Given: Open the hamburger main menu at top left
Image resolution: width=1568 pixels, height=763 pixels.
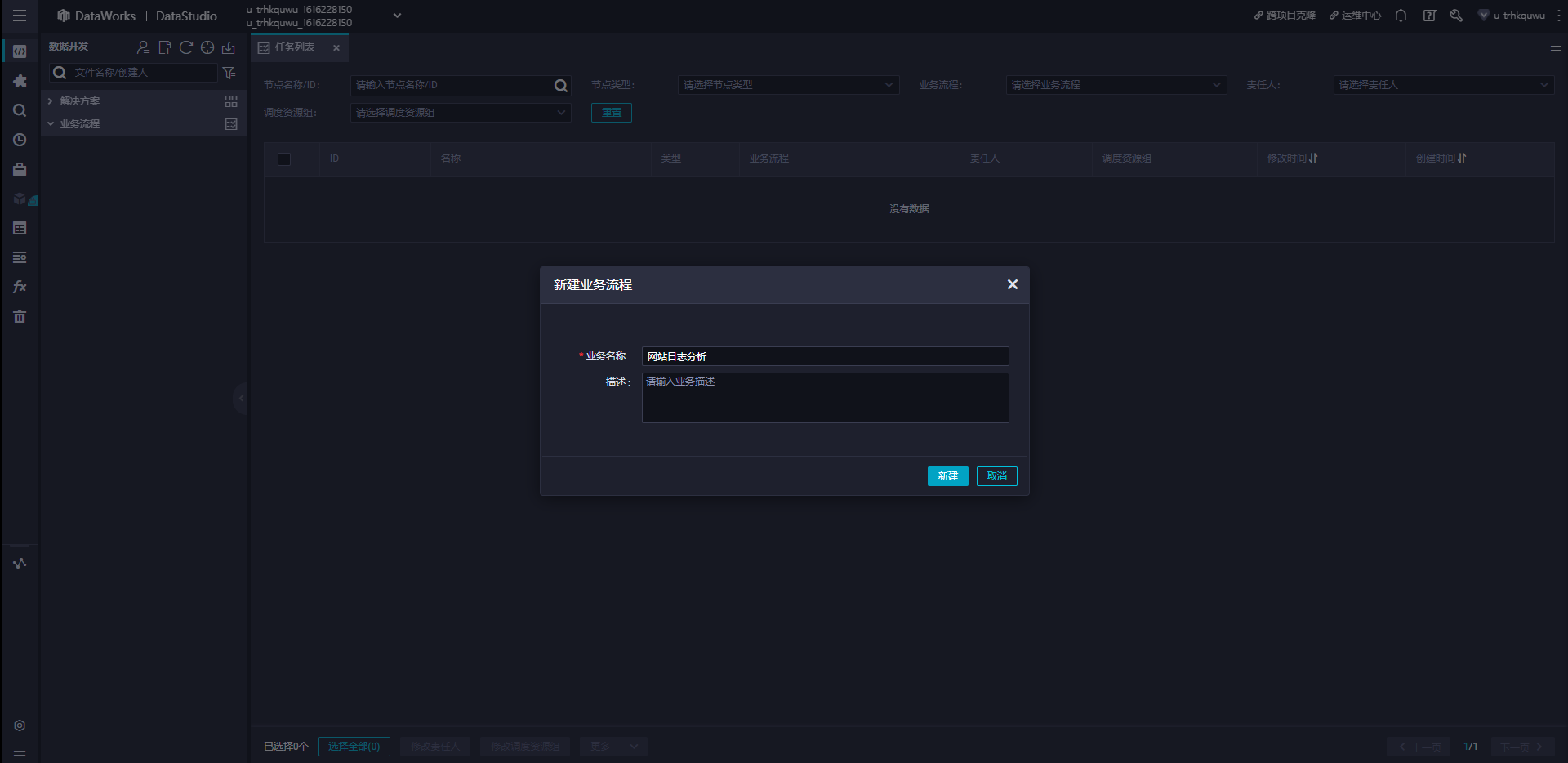Looking at the screenshot, I should (x=20, y=16).
